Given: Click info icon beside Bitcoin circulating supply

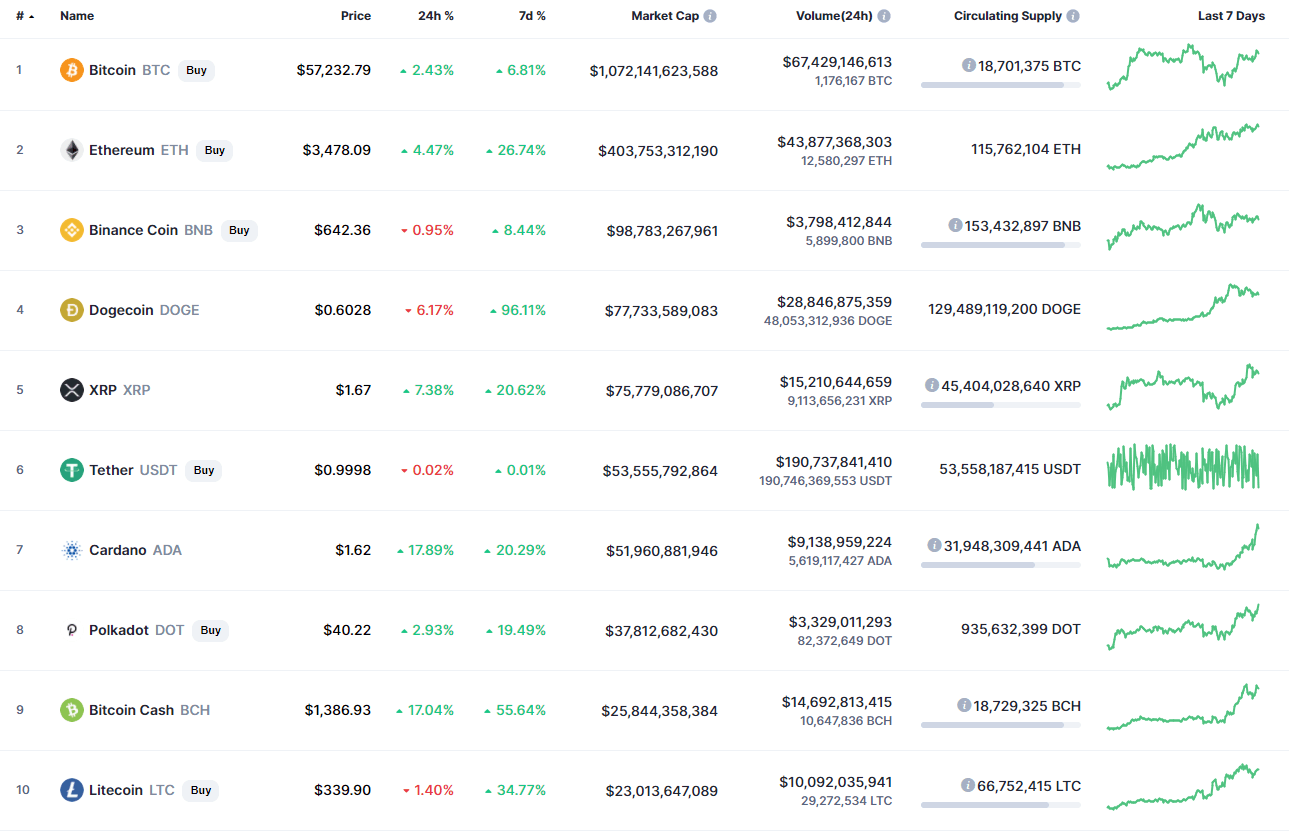Looking at the screenshot, I should click(x=968, y=65).
